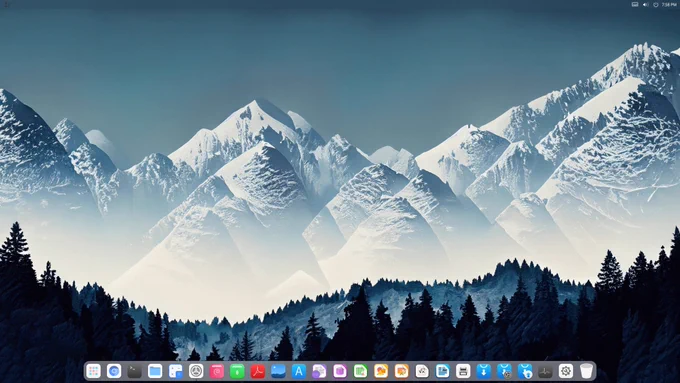The height and width of the screenshot is (383, 680).
Task: Open the LibreOffice Draw icon
Action: (x=381, y=371)
